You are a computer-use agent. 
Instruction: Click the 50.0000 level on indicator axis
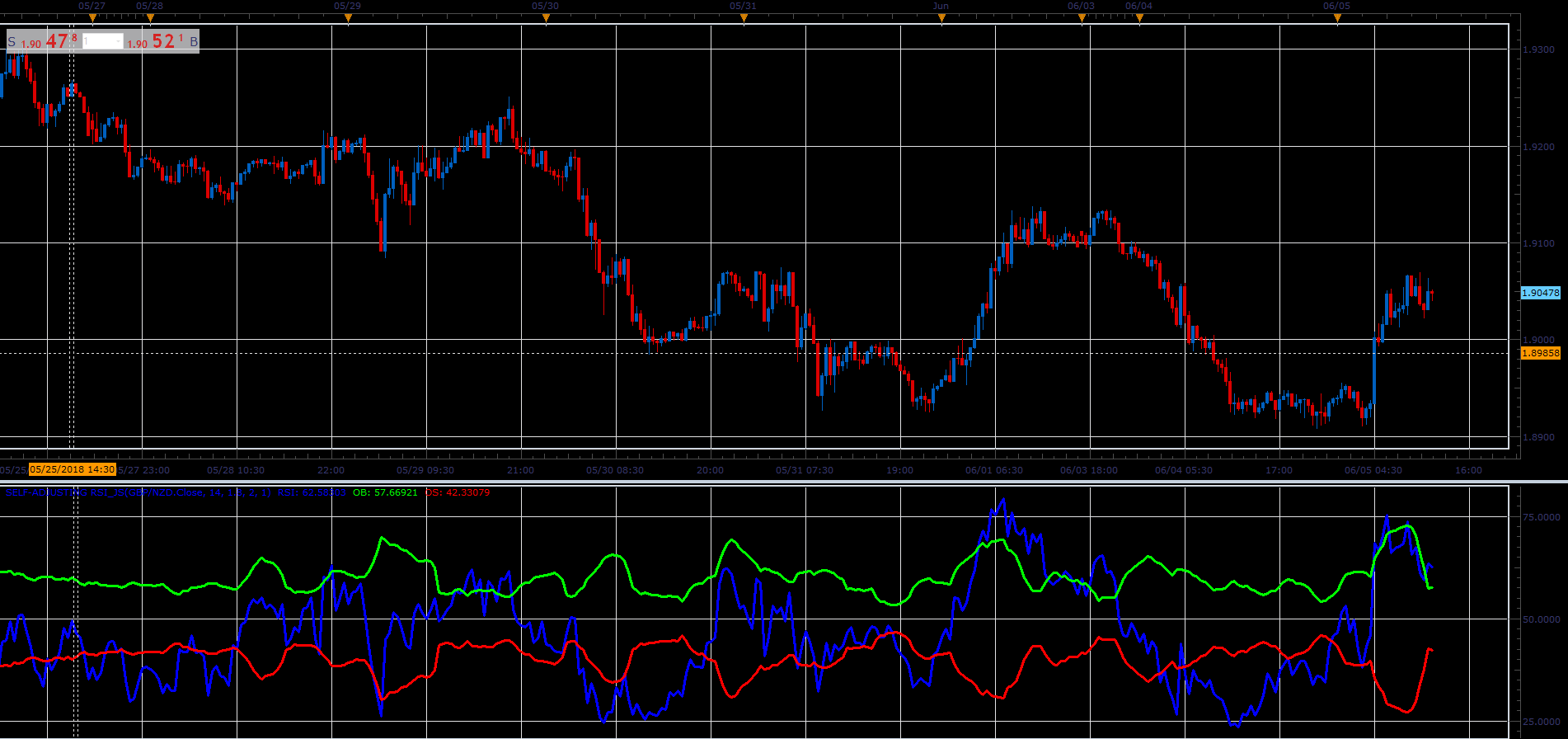(x=1541, y=619)
